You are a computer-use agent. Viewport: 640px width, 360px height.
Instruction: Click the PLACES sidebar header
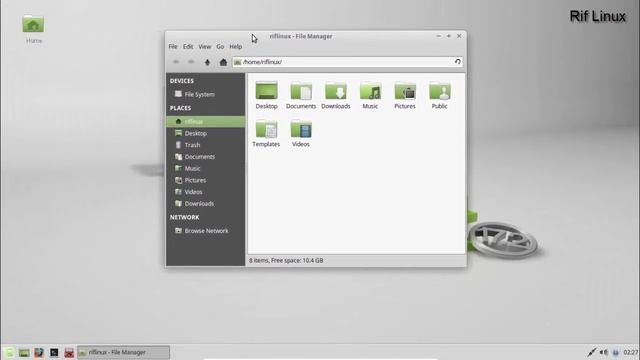point(180,108)
